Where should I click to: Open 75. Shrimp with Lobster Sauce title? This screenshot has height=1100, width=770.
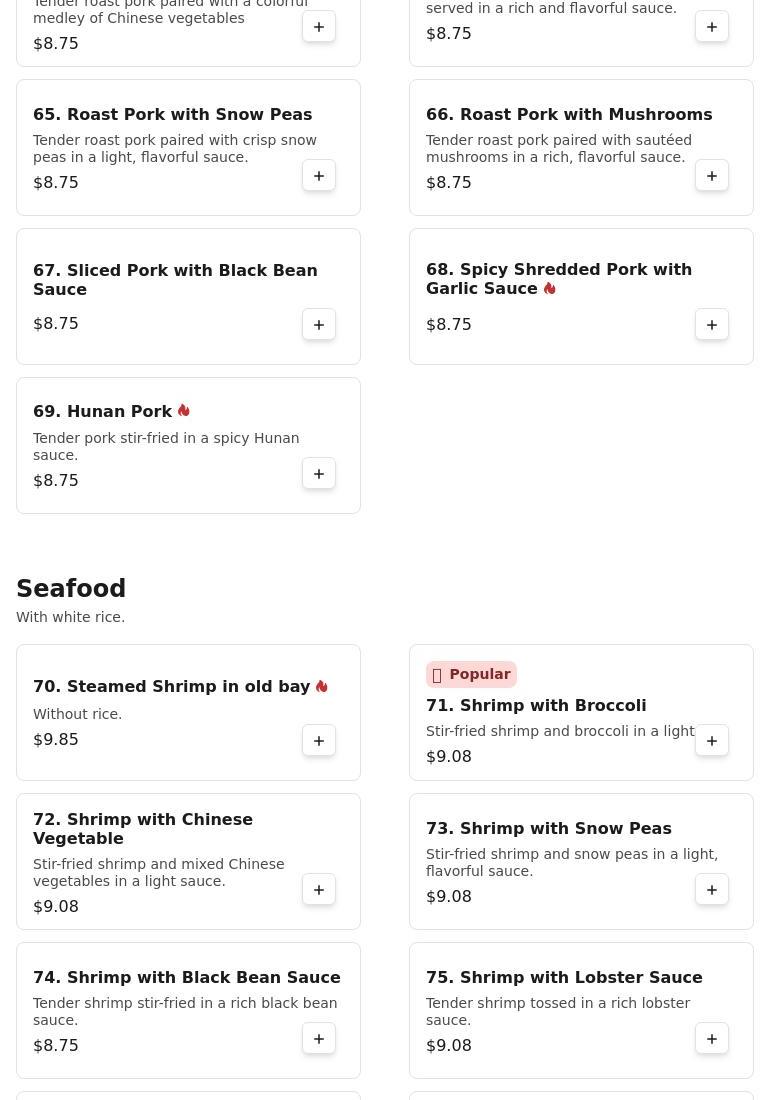click(564, 977)
